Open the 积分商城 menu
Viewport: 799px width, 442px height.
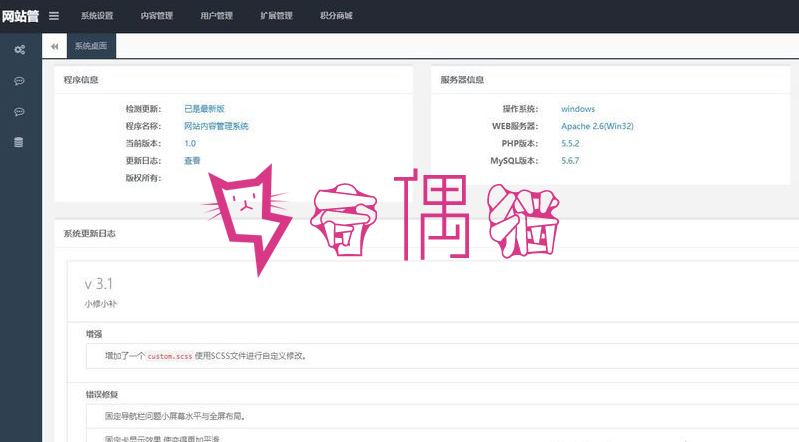point(336,16)
